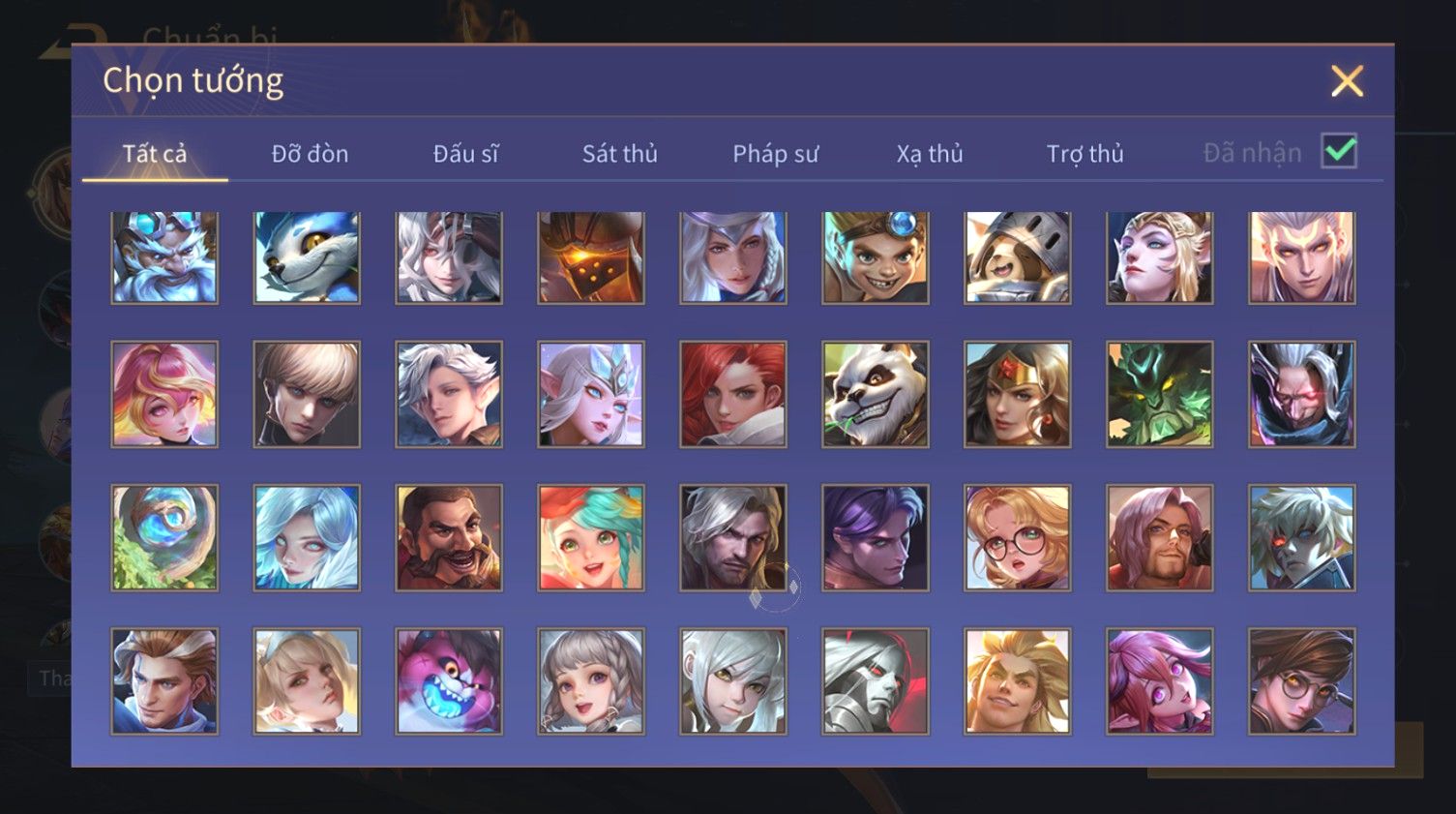The width and height of the screenshot is (1456, 814).
Task: Switch to the Đỡ đòn tab
Action: (x=310, y=153)
